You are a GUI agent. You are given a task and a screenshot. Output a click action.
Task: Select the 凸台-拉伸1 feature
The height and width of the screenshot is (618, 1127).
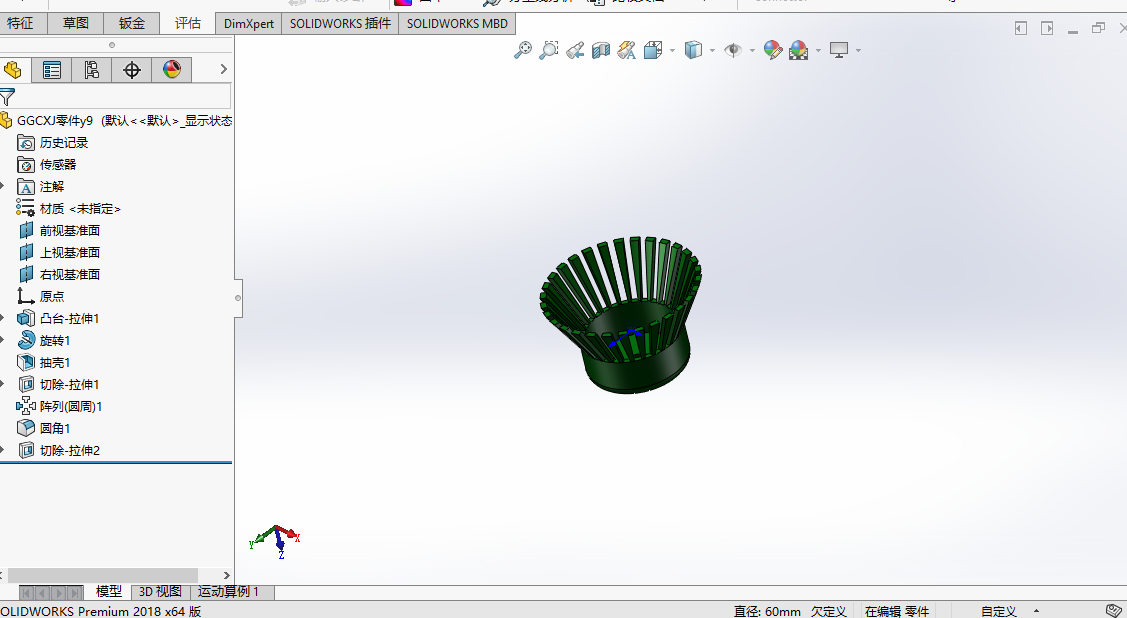point(58,318)
